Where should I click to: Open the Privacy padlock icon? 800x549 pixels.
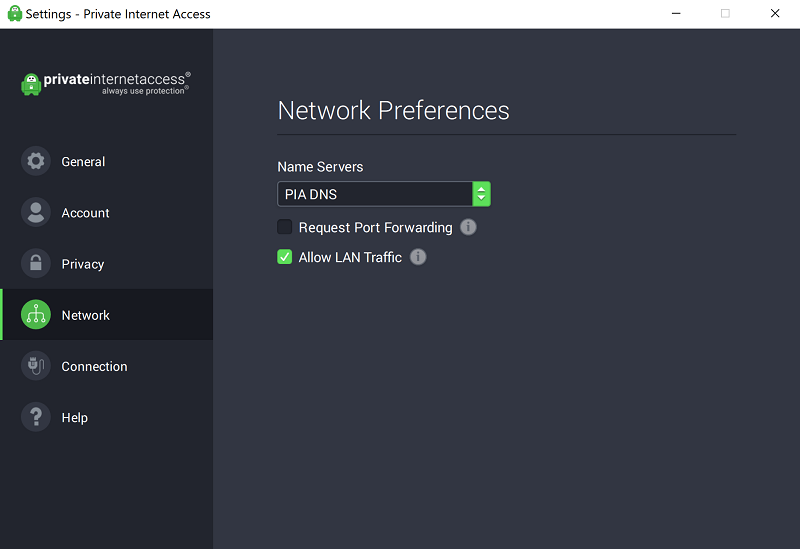(x=36, y=263)
